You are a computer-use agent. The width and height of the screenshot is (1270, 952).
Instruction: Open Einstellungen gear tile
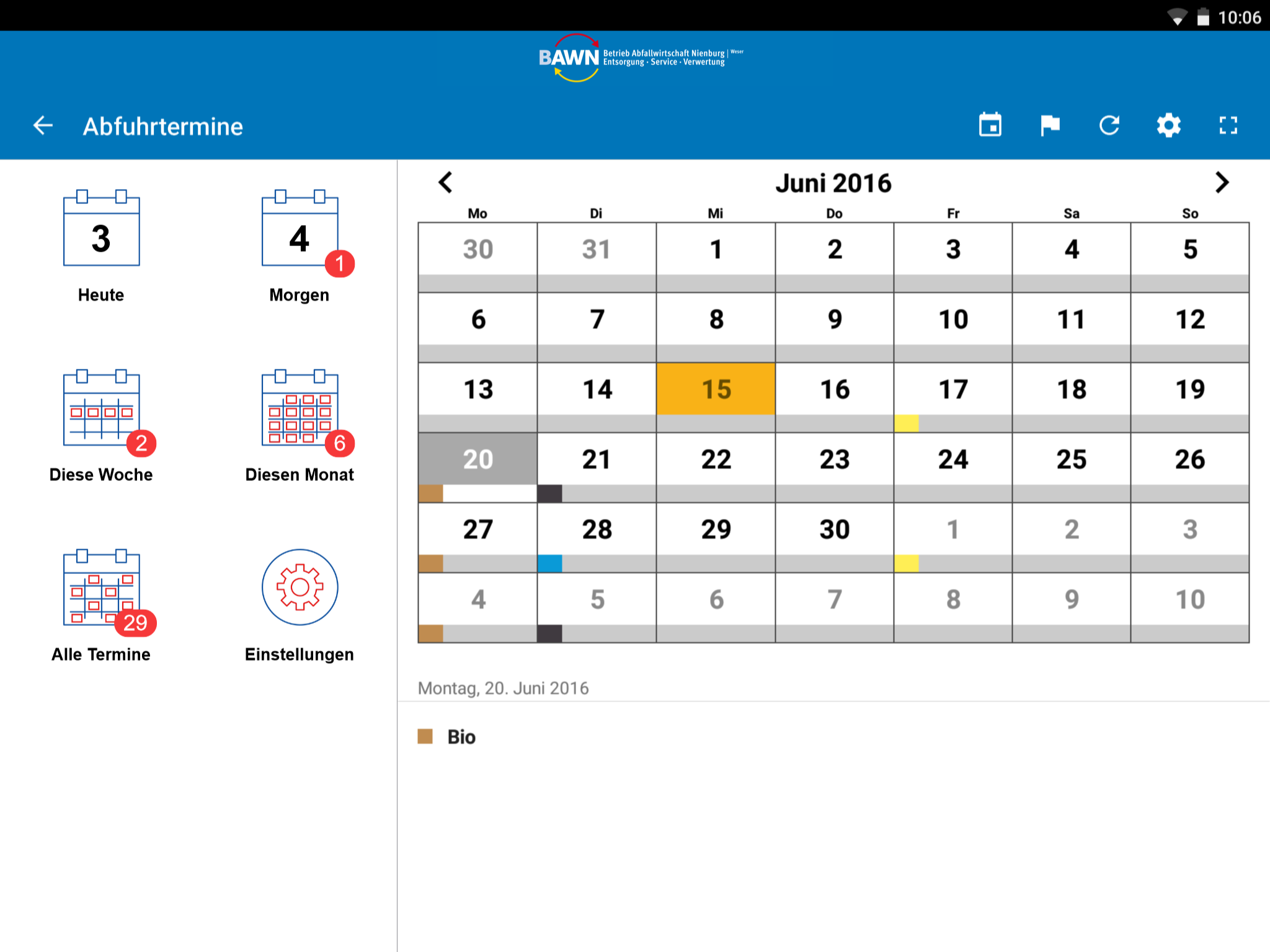coord(300,588)
